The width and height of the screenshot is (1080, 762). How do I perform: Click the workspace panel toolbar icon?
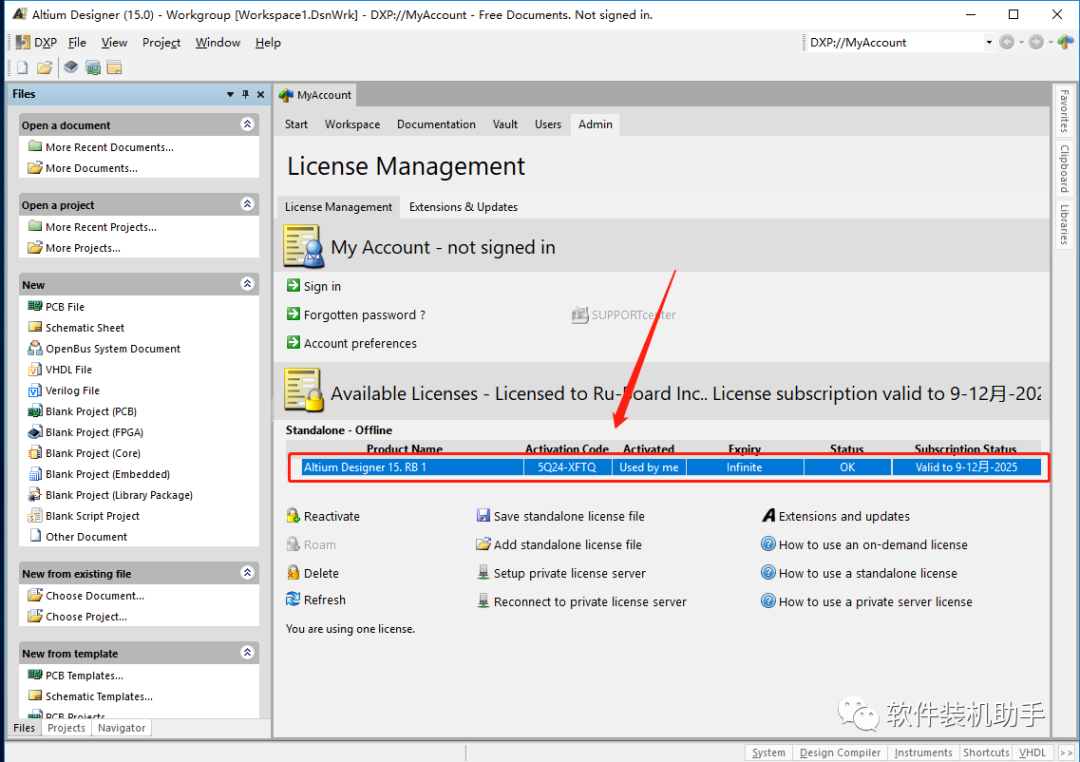point(114,68)
